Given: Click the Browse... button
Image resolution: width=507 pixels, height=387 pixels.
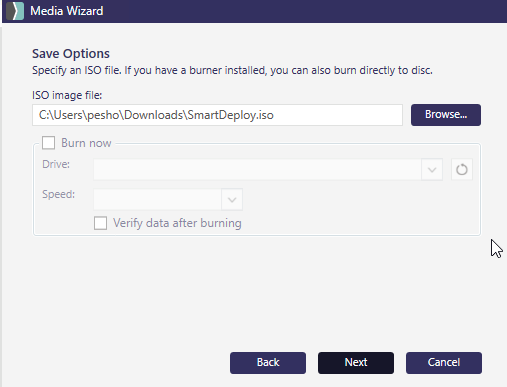Looking at the screenshot, I should [x=446, y=115].
